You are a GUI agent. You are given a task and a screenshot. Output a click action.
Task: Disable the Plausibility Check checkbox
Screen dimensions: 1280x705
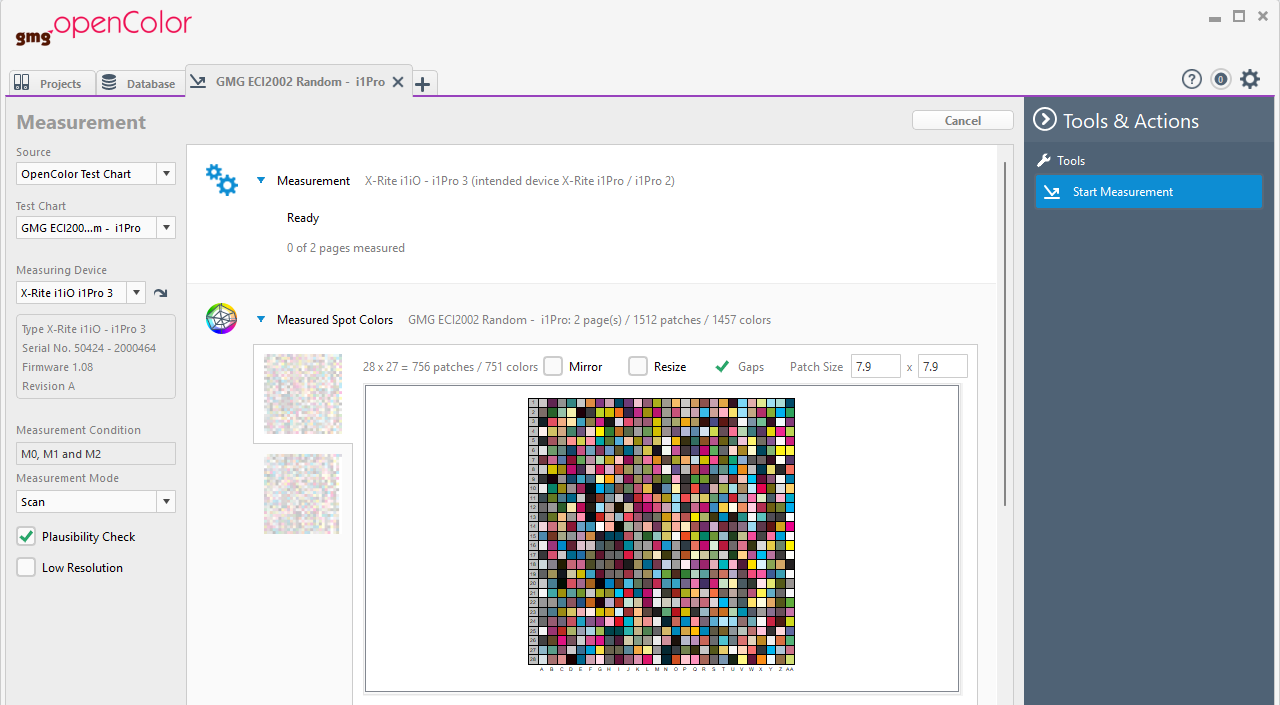tap(25, 536)
